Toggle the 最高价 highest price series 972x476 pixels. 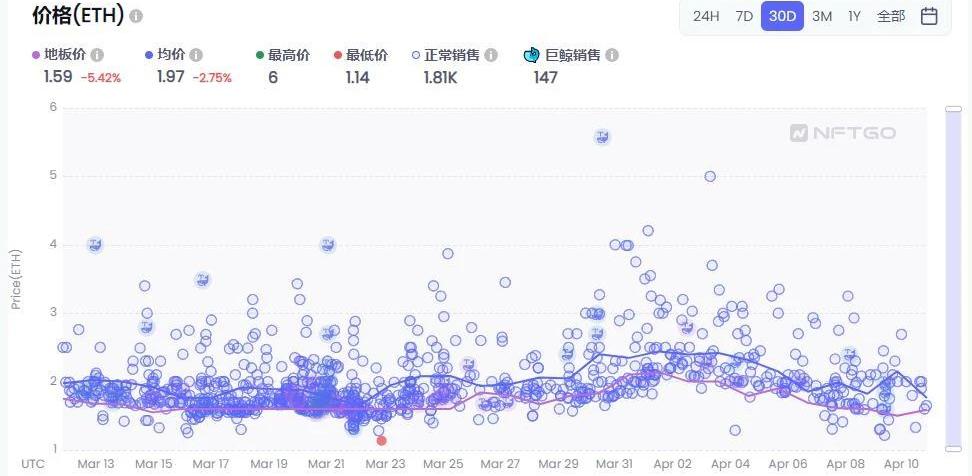click(x=288, y=56)
